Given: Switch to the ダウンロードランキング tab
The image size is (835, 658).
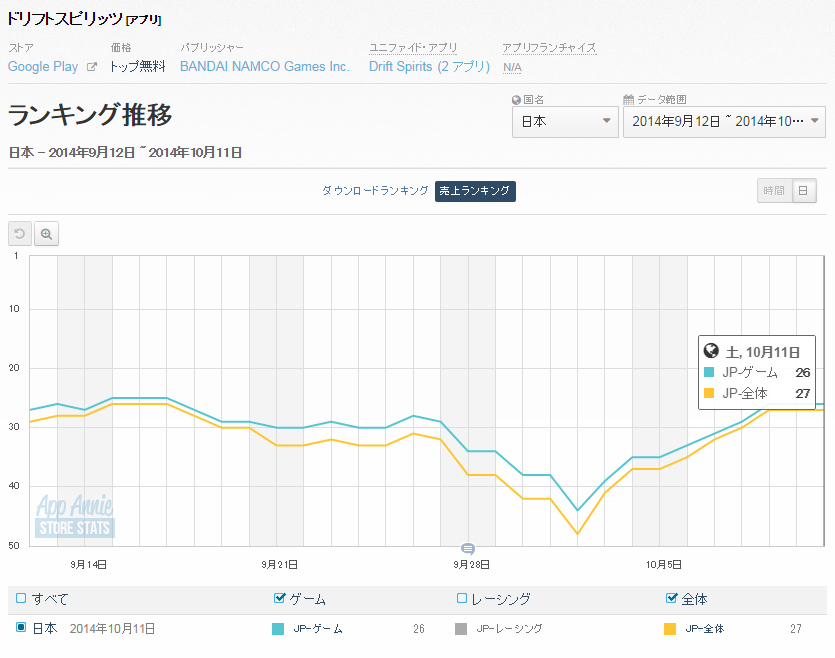Looking at the screenshot, I should [375, 190].
